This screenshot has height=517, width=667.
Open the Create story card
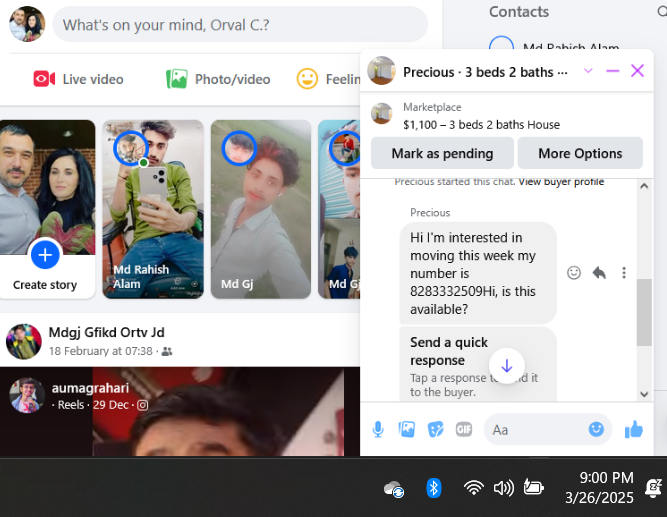(x=47, y=209)
